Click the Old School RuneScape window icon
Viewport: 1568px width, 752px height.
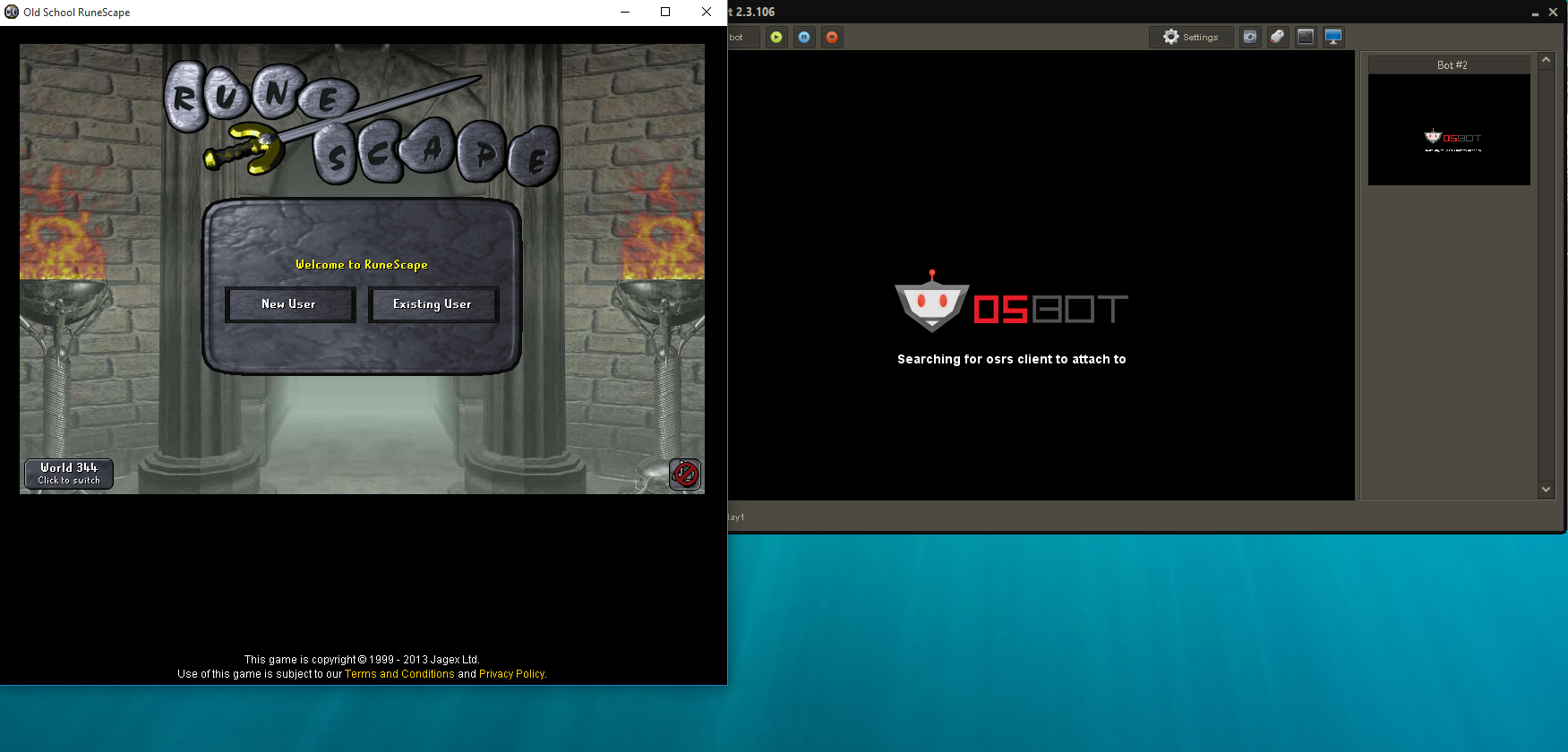click(12, 12)
